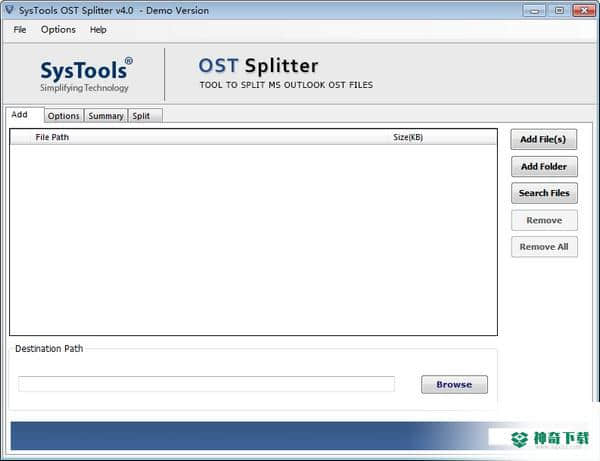Screen dimensions: 600x461
Task: Click the File Path column header
Action: coord(52,137)
